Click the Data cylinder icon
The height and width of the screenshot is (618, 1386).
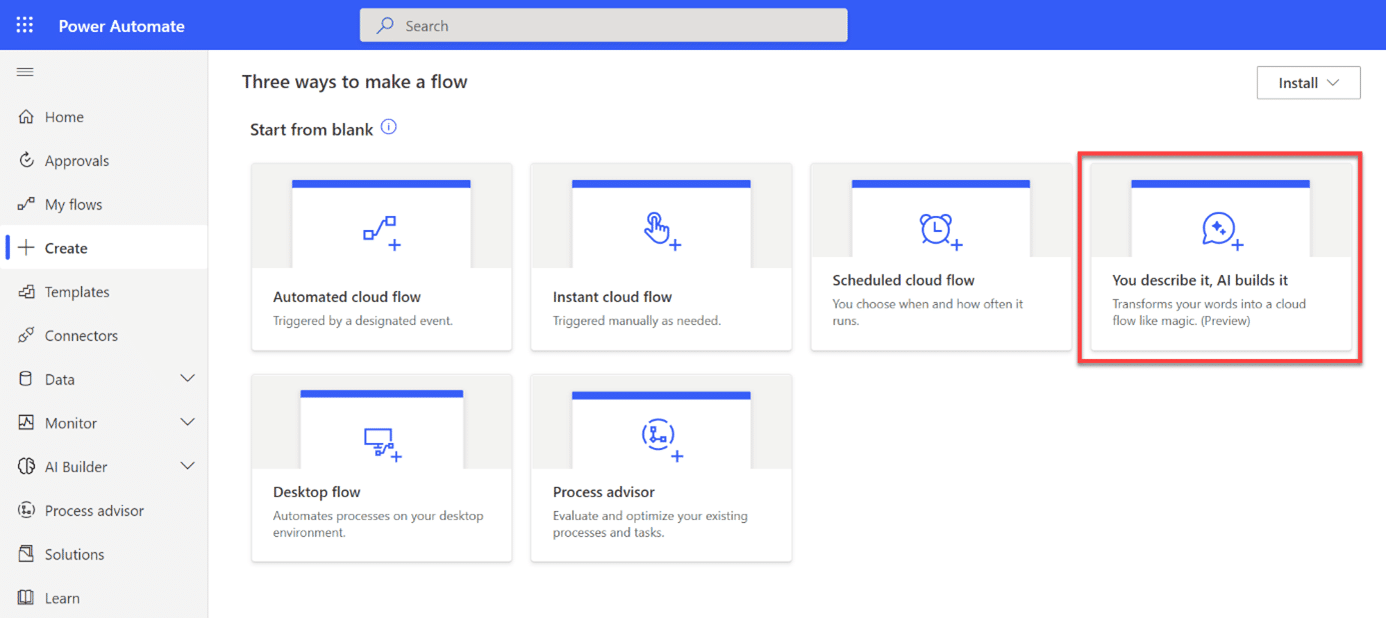click(x=26, y=379)
